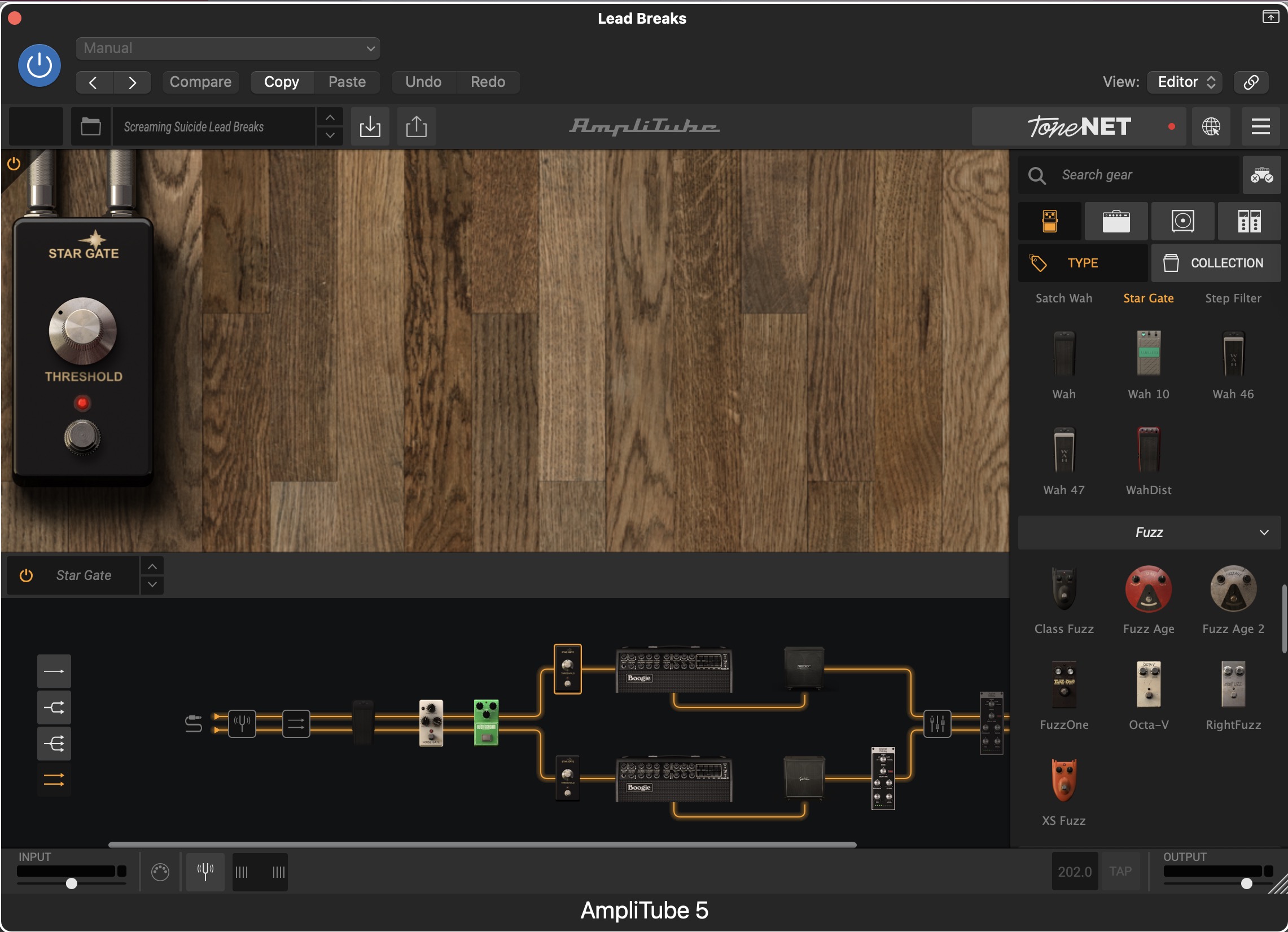Select three-way split signal routing
Image resolution: width=1288 pixels, height=932 pixels.
click(54, 744)
